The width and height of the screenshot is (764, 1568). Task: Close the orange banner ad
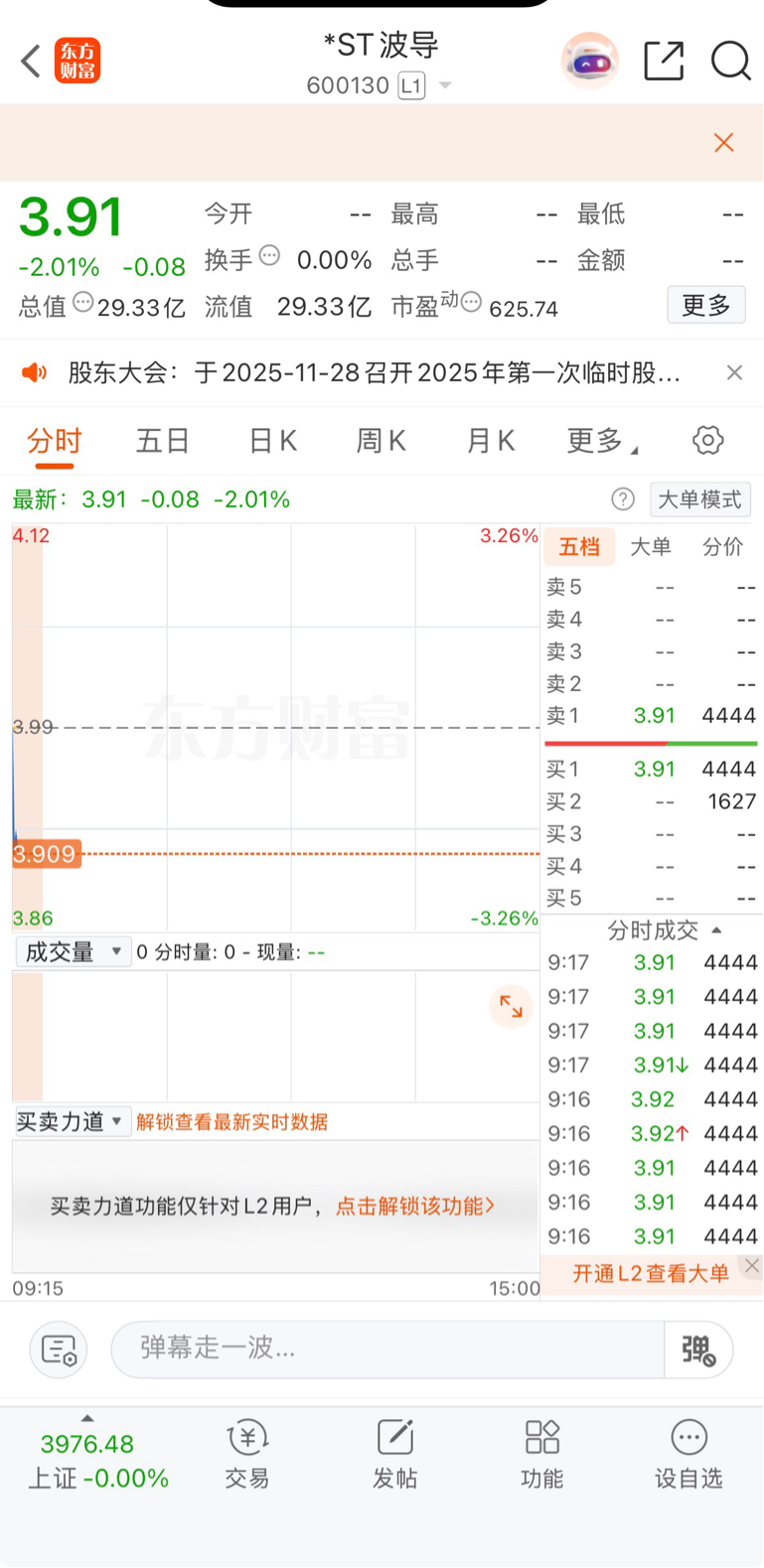pyautogui.click(x=724, y=142)
